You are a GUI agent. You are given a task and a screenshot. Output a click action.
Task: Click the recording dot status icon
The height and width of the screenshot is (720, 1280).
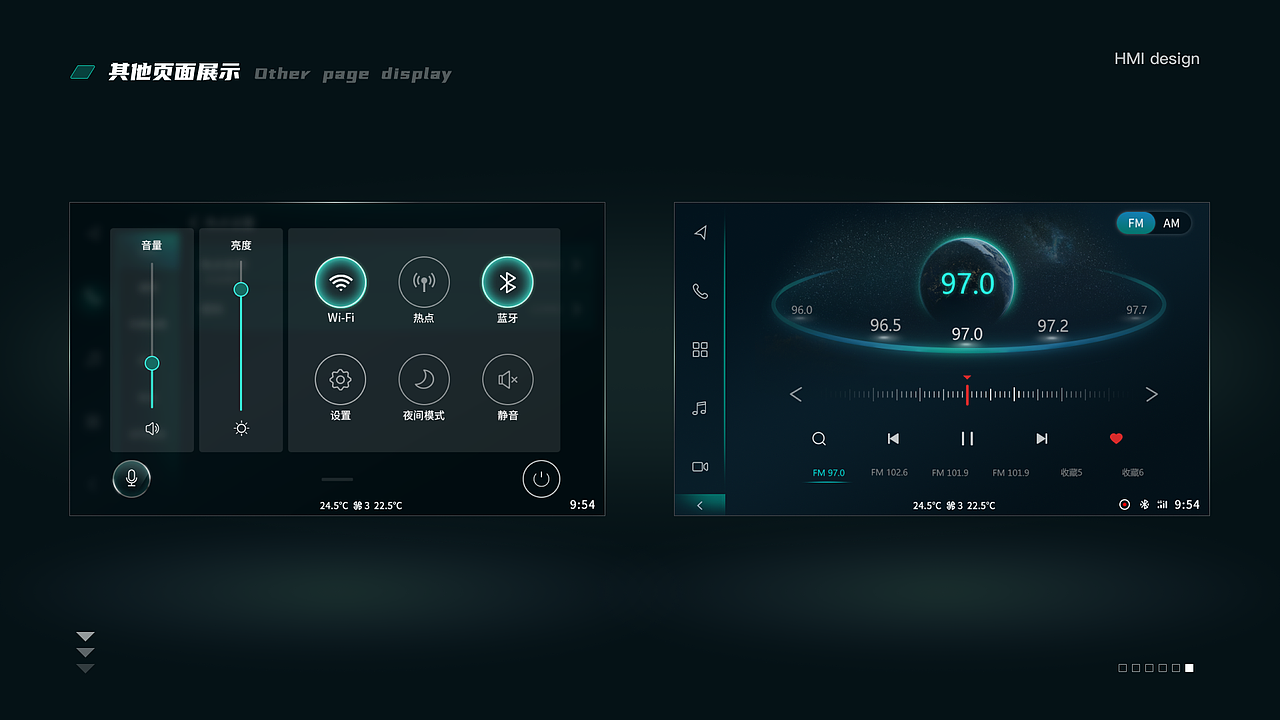click(1124, 505)
